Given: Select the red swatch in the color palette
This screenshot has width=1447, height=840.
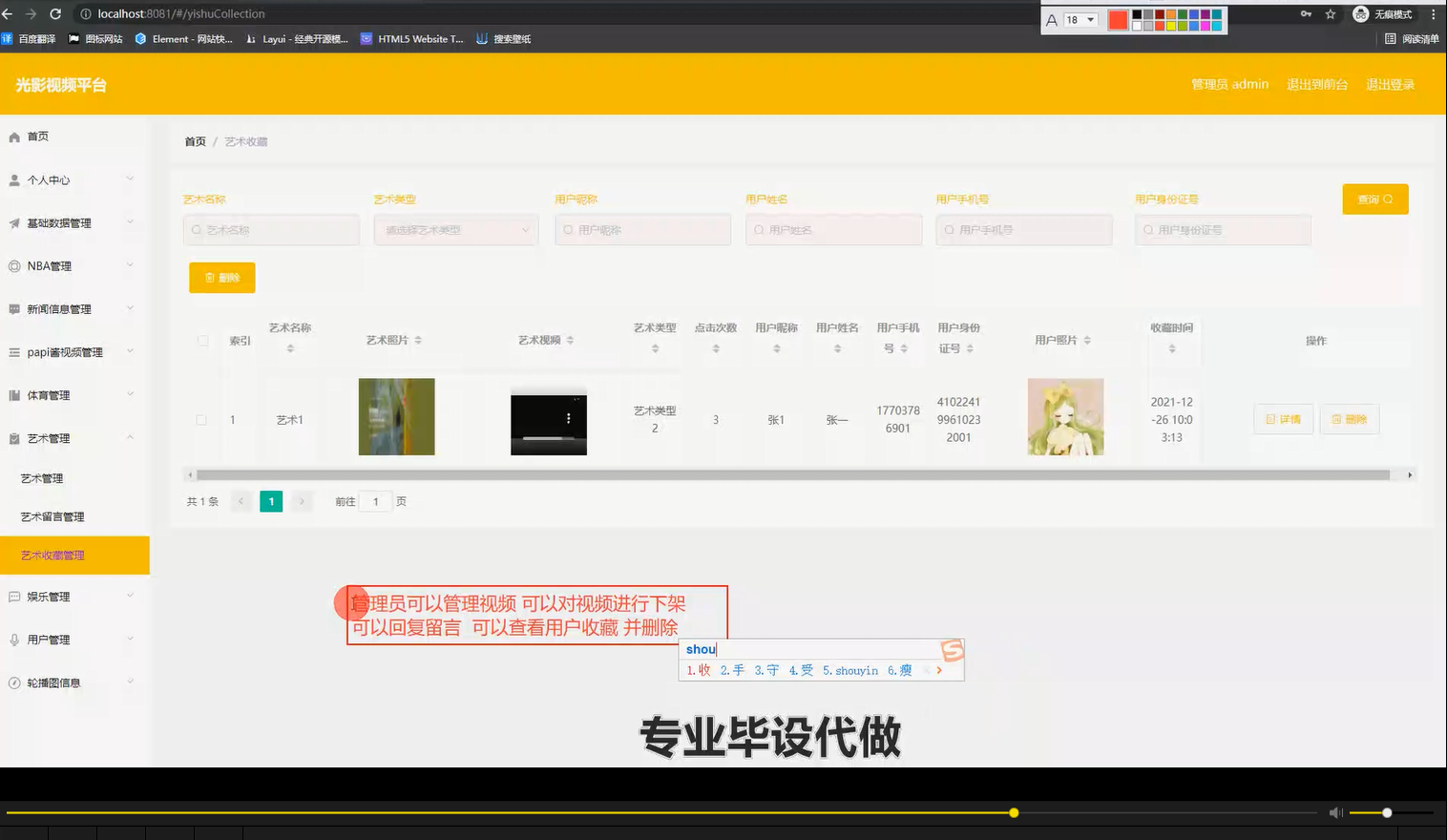Looking at the screenshot, I should click(1117, 19).
